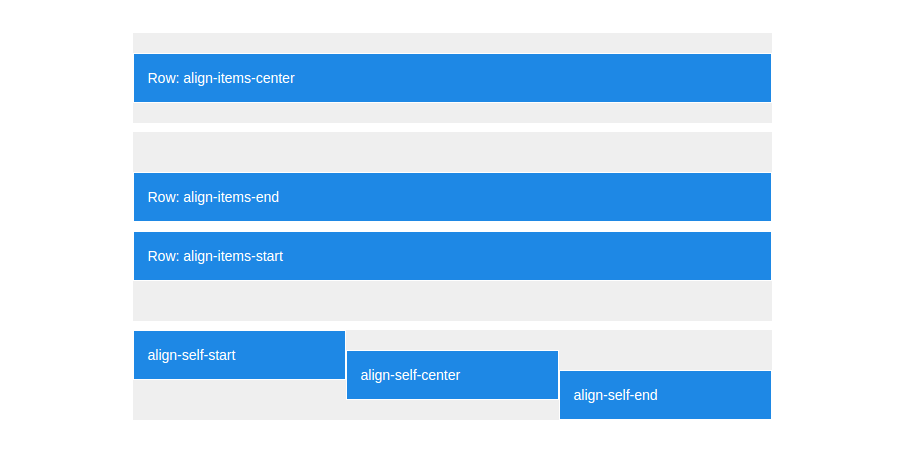Click the text "Row: align-items-end"
This screenshot has width=902, height=458.
pos(213,197)
